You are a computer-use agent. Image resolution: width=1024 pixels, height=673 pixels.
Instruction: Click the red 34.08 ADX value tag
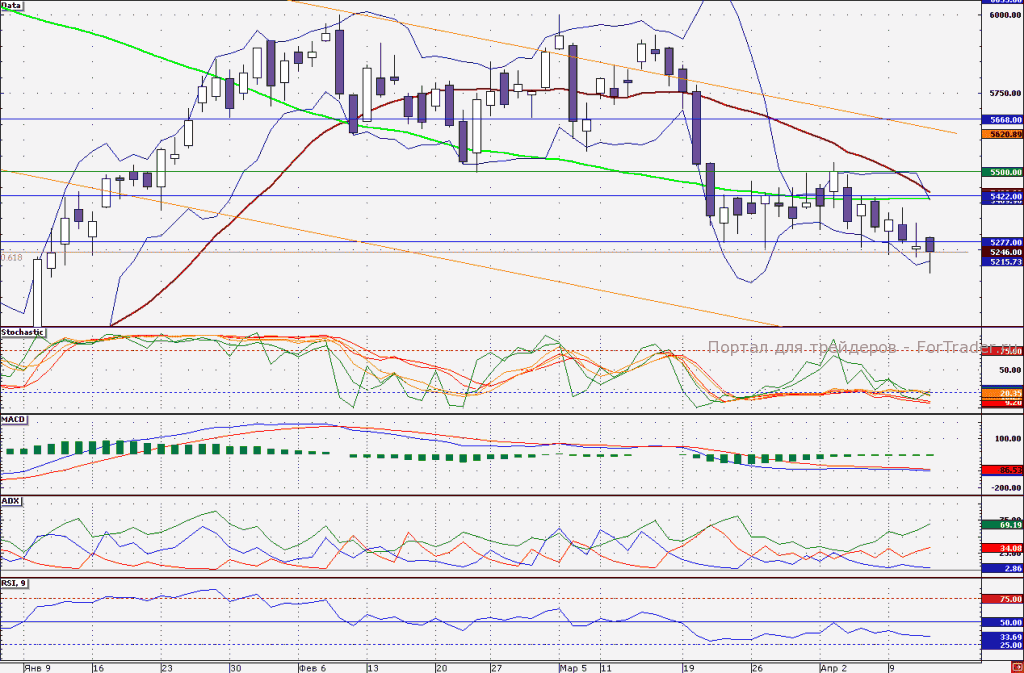(x=1002, y=548)
